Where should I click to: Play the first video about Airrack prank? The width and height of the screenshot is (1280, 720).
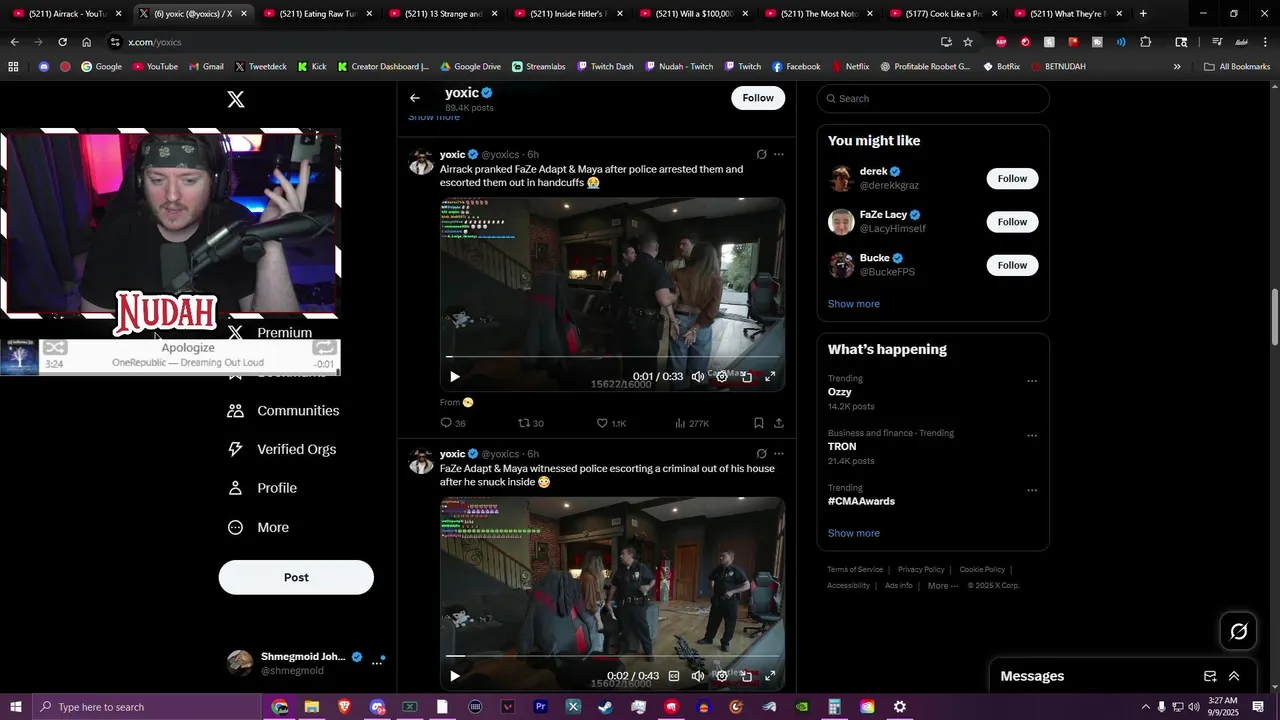pos(454,377)
